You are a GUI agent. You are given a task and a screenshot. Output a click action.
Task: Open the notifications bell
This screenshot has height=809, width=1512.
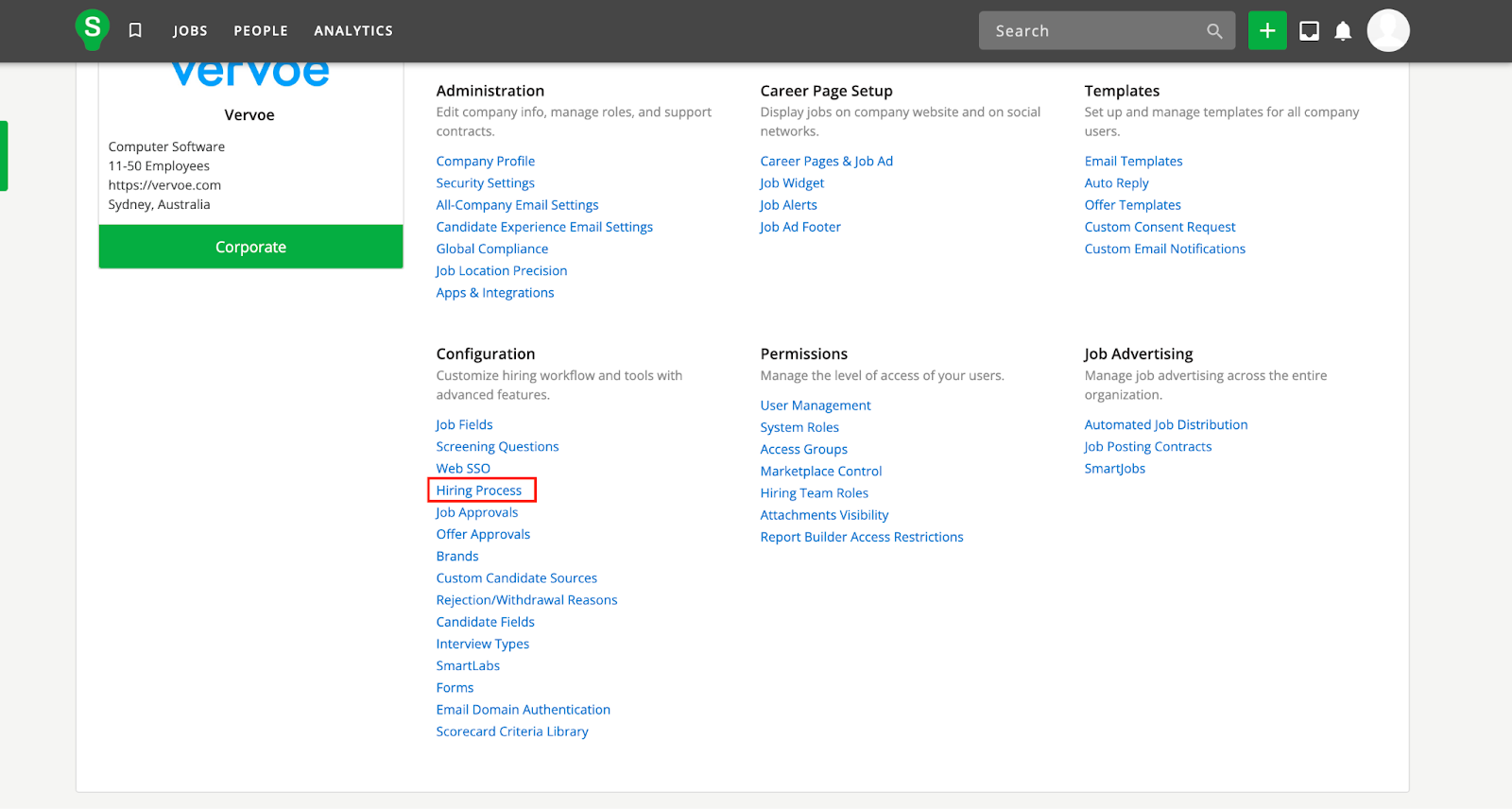pos(1343,31)
